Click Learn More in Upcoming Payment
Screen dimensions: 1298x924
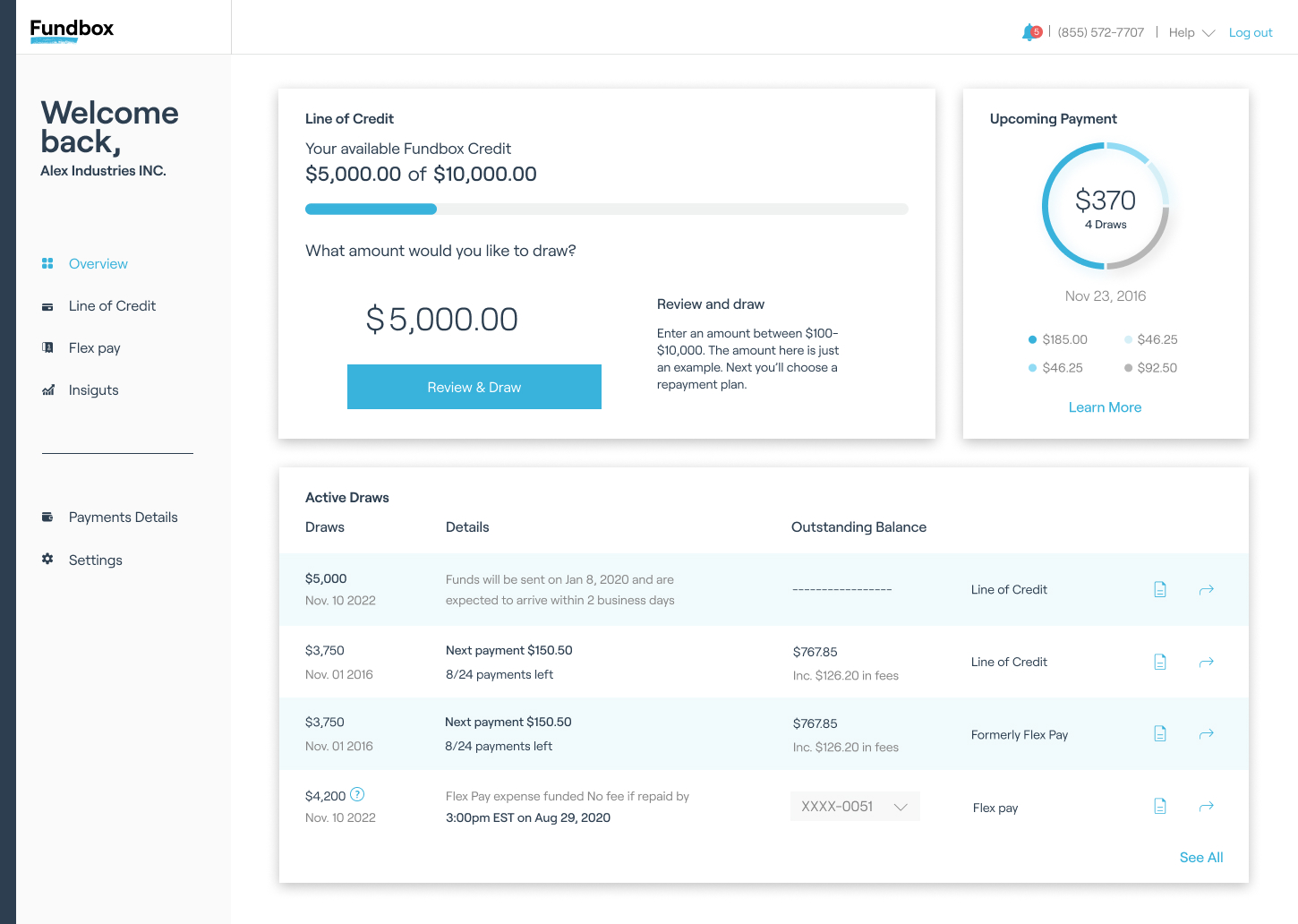[1105, 407]
